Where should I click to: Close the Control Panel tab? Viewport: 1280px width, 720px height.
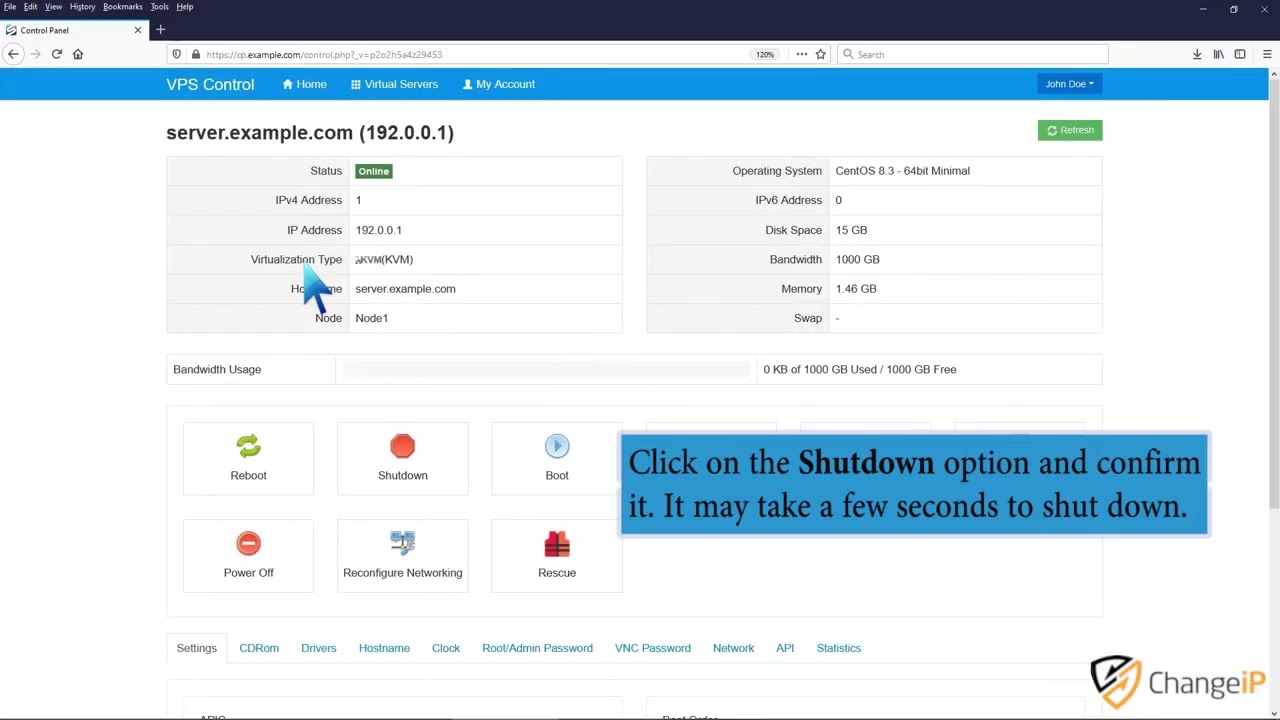[138, 30]
